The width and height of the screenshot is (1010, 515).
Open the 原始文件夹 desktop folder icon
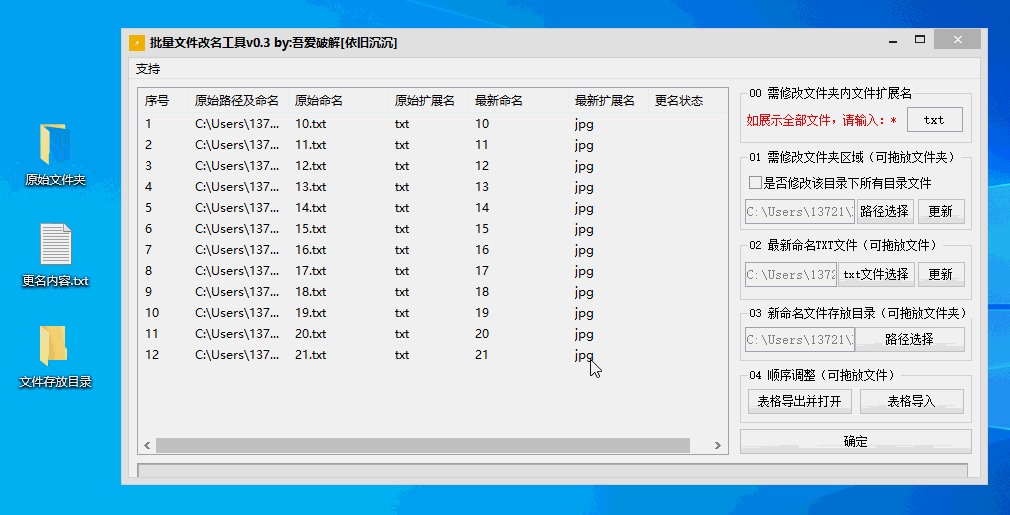pos(54,145)
